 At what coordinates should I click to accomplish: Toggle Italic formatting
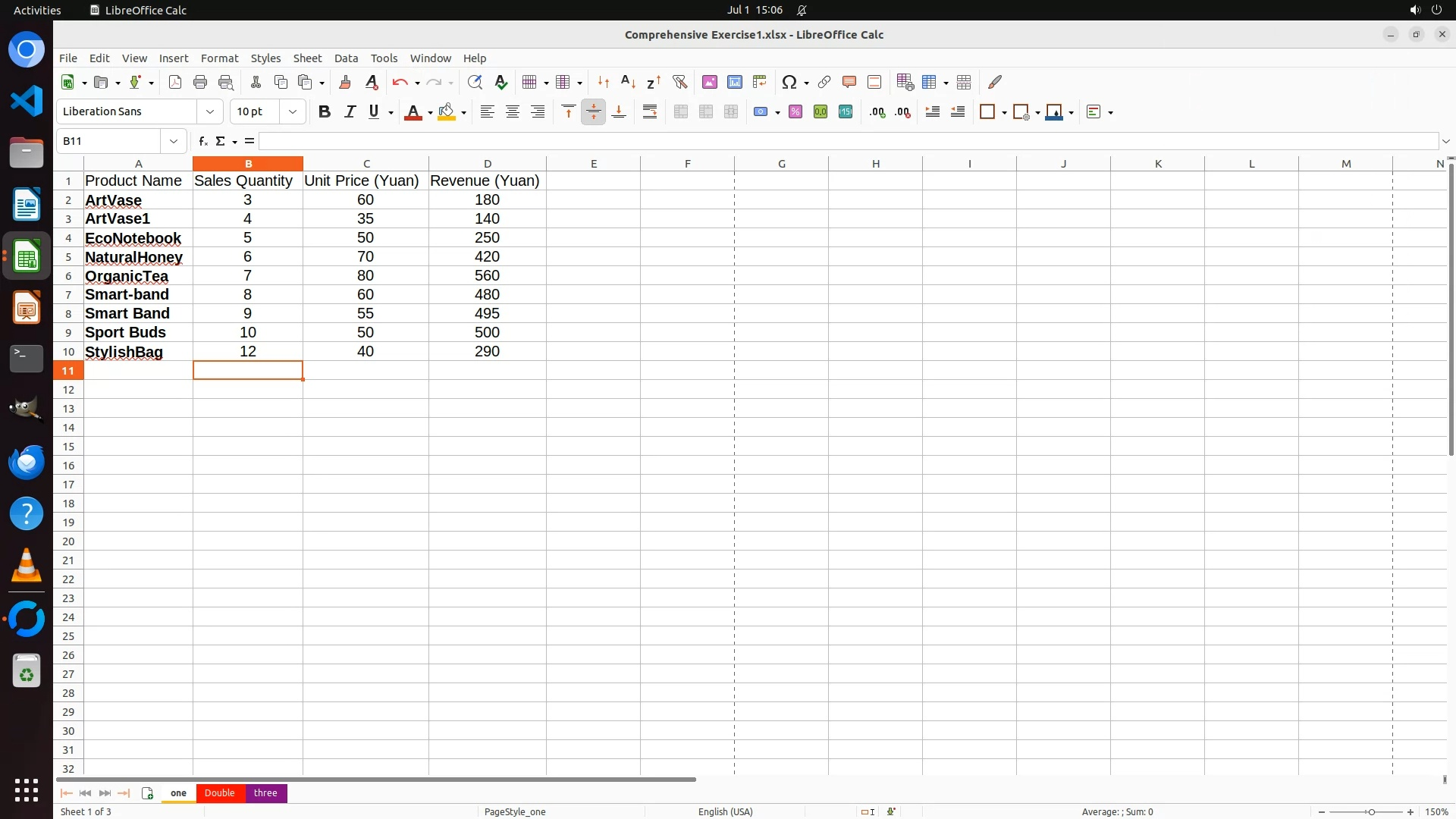tap(350, 111)
